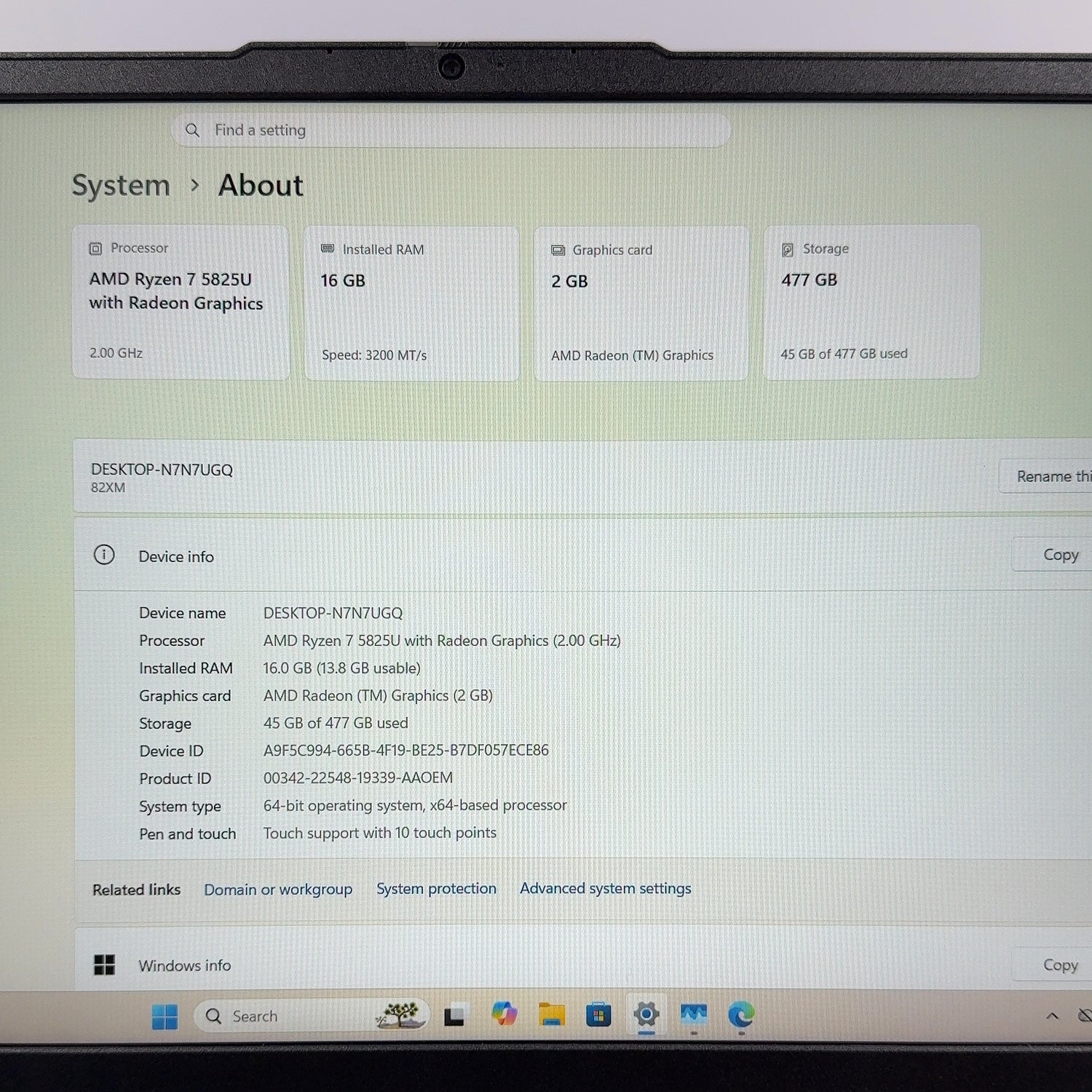The image size is (1092, 1092).
Task: Click the magnifier icon in Find a setting
Action: click(192, 130)
